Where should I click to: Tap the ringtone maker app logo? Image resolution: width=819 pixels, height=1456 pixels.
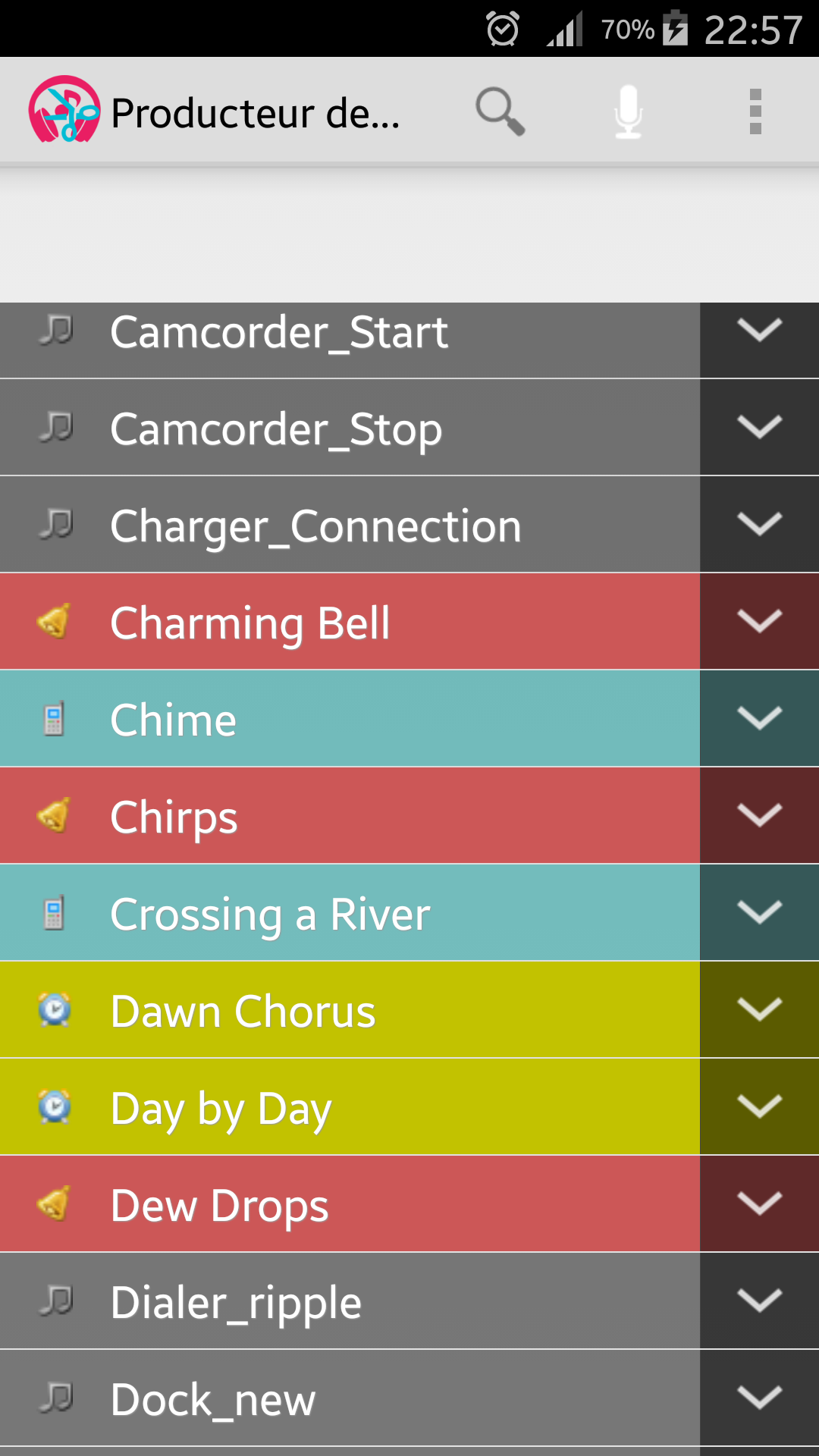pyautogui.click(x=64, y=110)
